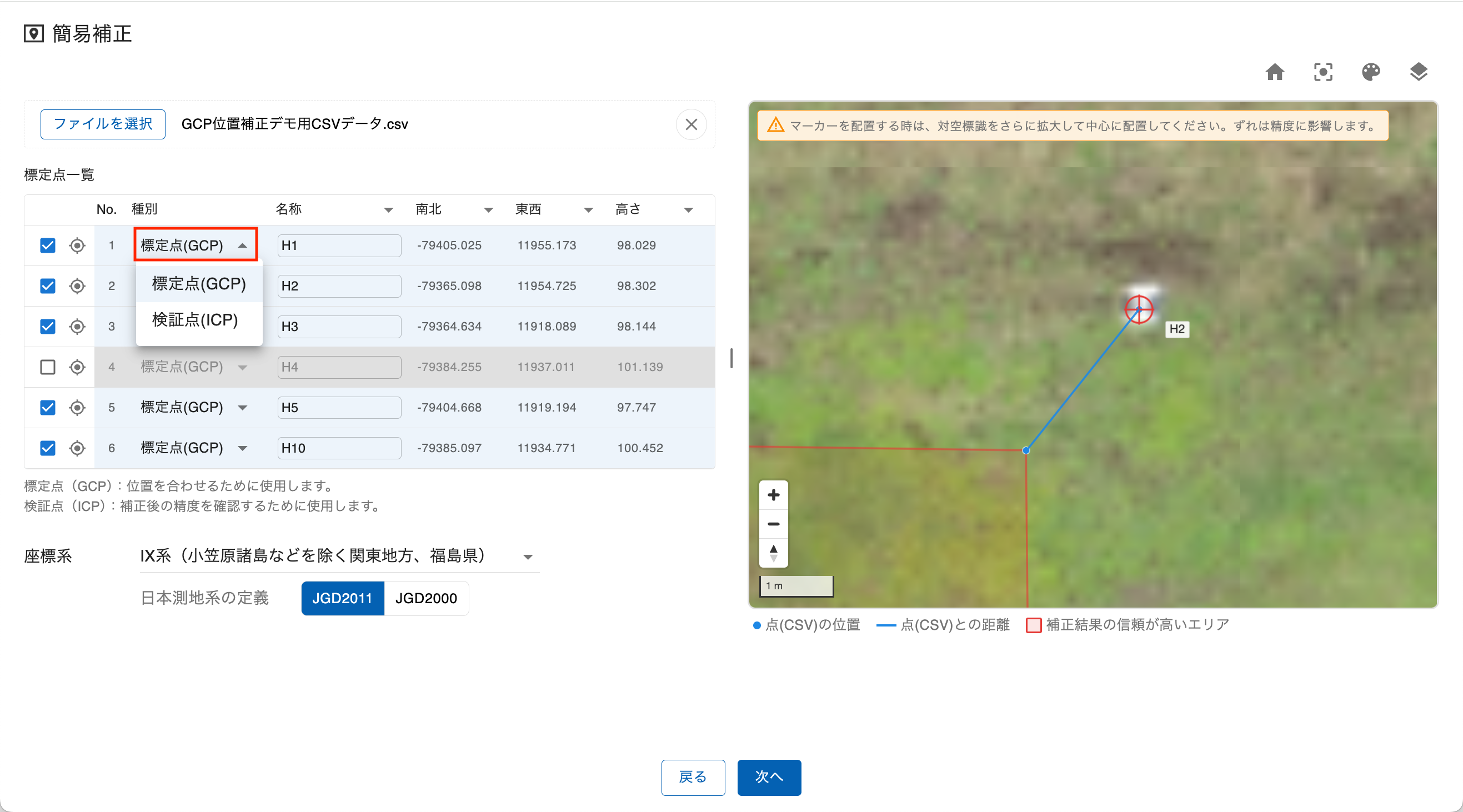Image resolution: width=1463 pixels, height=812 pixels.
Task: Zoom out on the map
Action: tap(773, 524)
